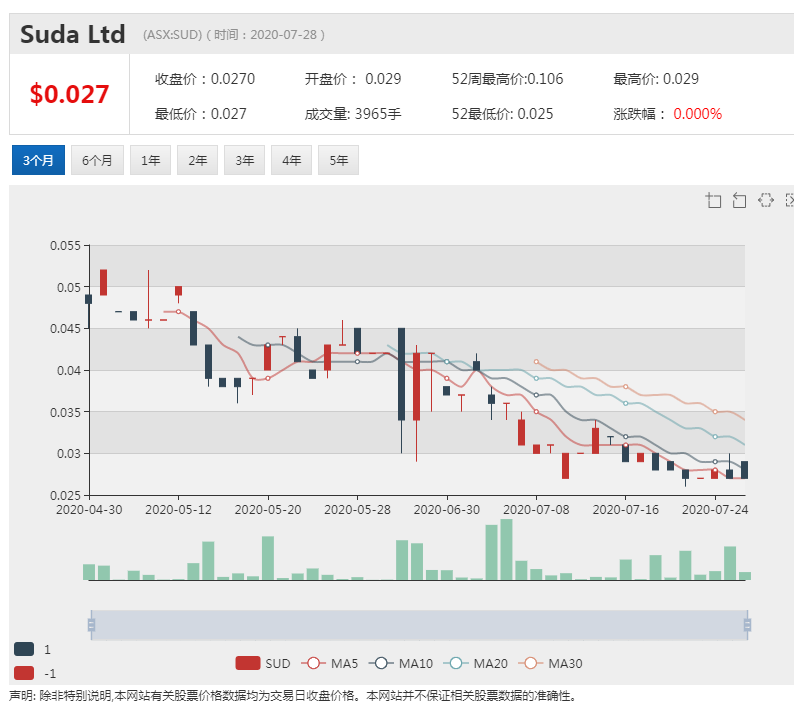
Task: Click the 2020-07-24 date axis label
Action: [x=715, y=510]
